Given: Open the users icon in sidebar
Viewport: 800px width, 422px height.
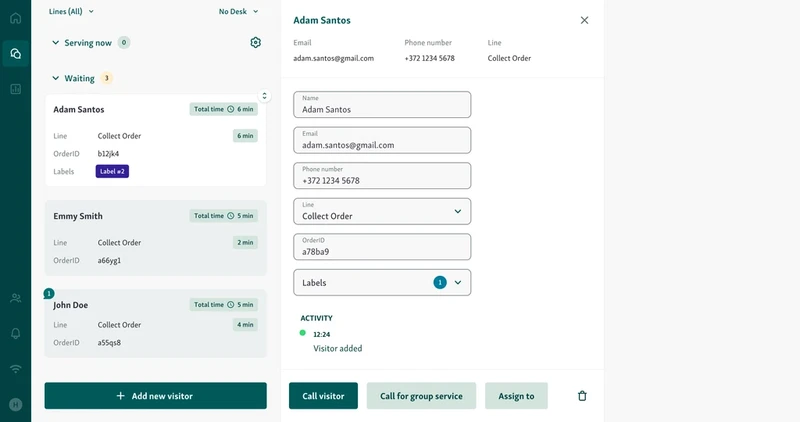Looking at the screenshot, I should tap(15, 298).
